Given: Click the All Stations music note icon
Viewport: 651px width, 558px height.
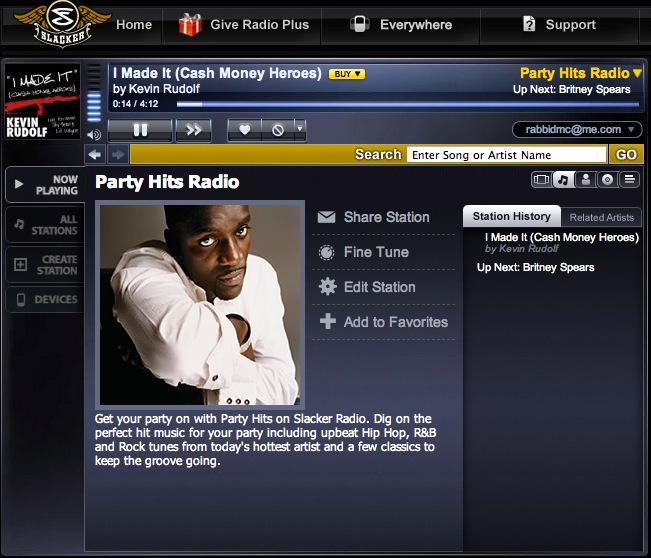Looking at the screenshot, I should [20, 224].
